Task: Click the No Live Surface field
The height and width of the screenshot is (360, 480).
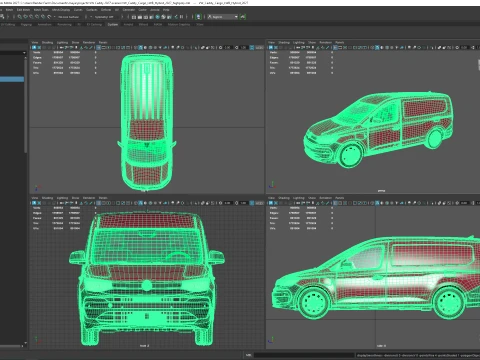Action: pos(69,17)
